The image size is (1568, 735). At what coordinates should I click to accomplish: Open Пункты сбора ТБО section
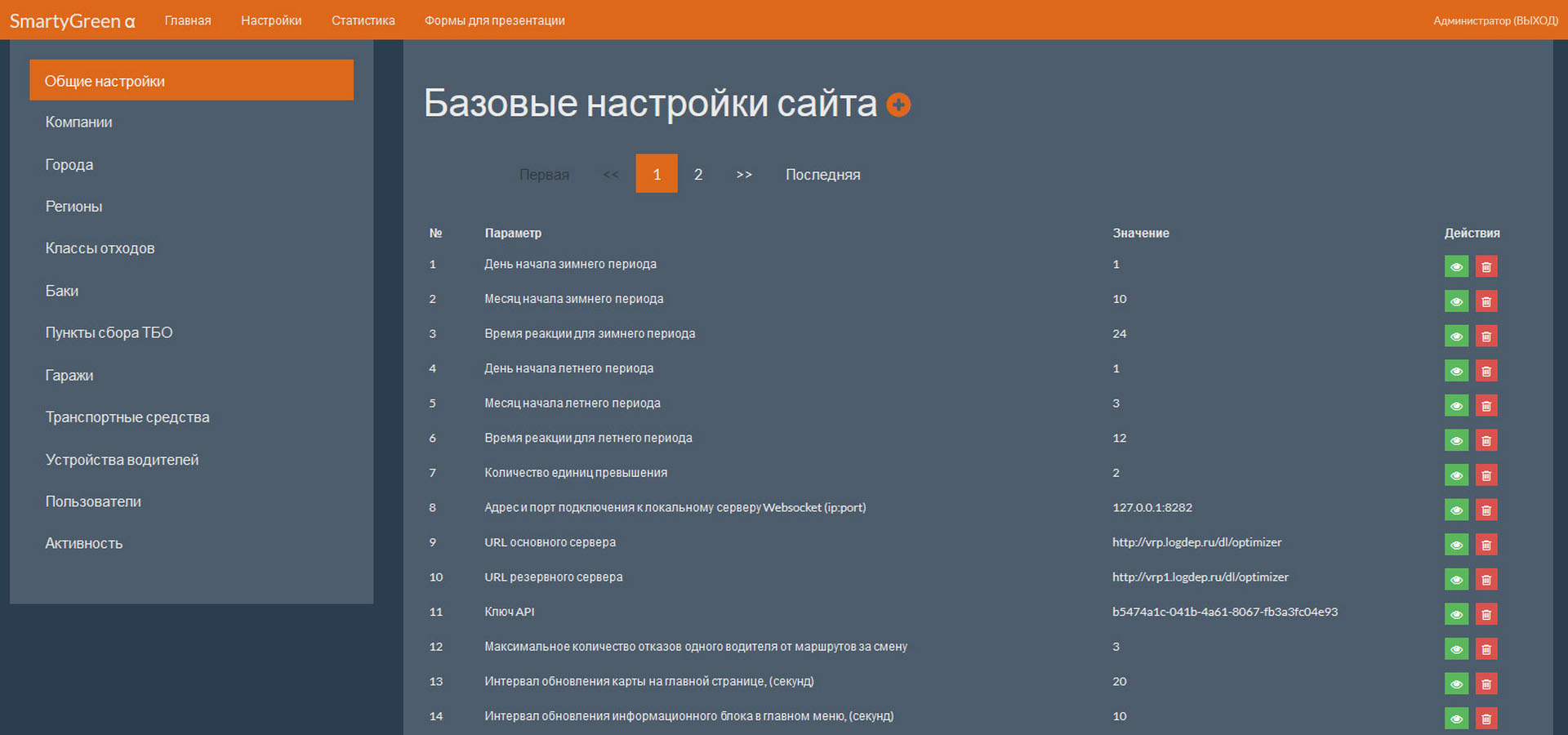pyautogui.click(x=109, y=332)
